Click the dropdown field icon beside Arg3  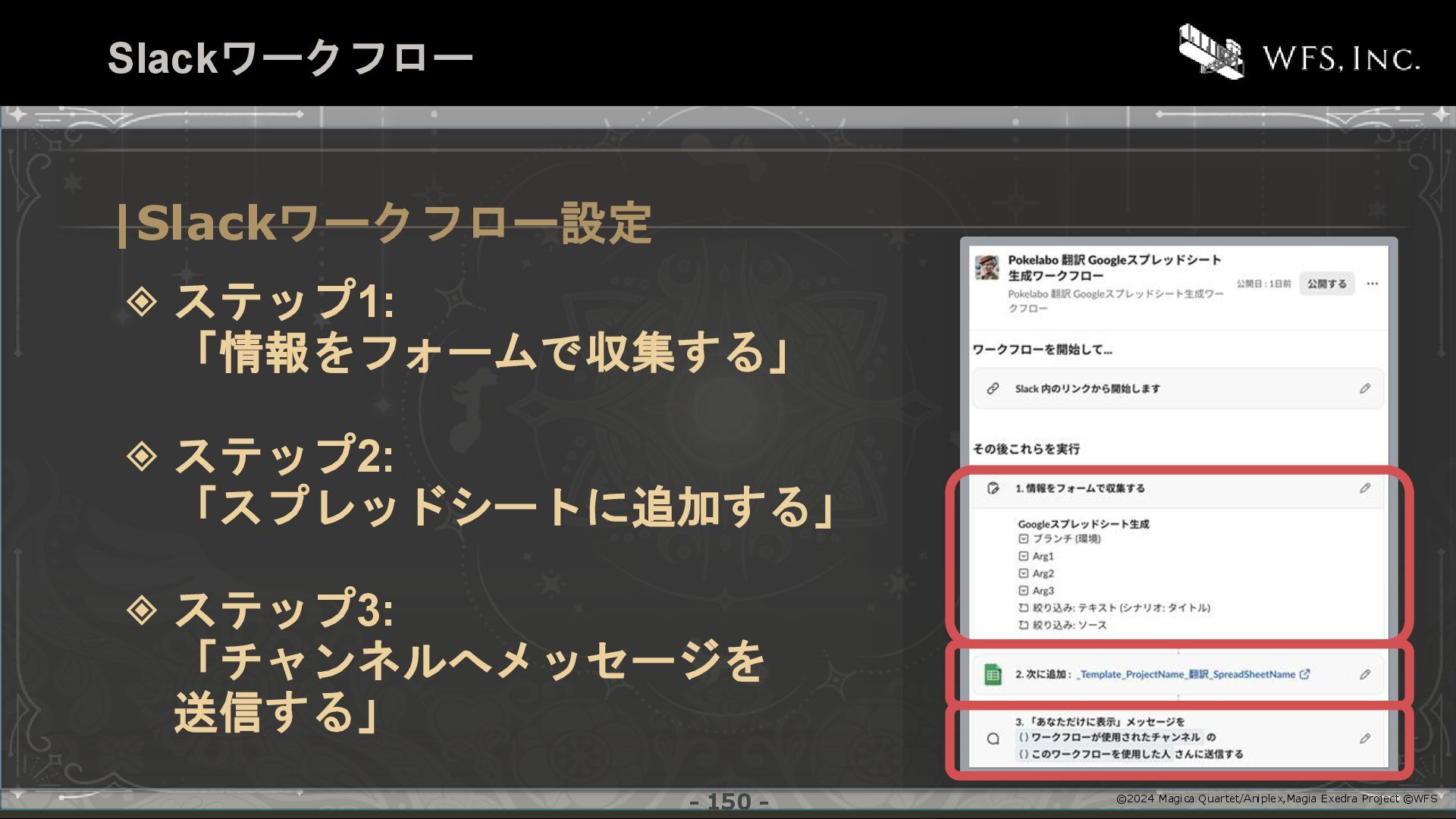point(1023,590)
